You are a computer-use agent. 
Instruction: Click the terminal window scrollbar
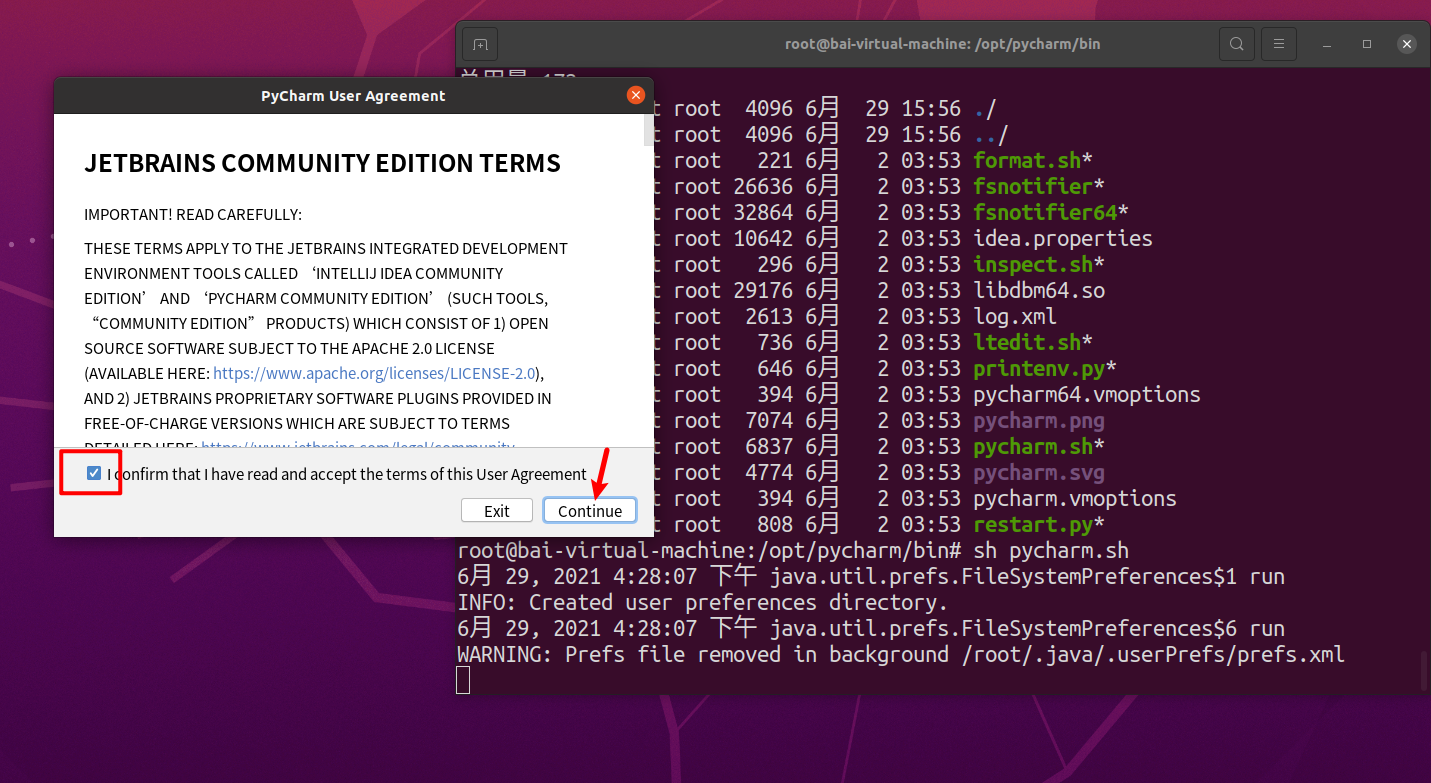[x=1424, y=670]
